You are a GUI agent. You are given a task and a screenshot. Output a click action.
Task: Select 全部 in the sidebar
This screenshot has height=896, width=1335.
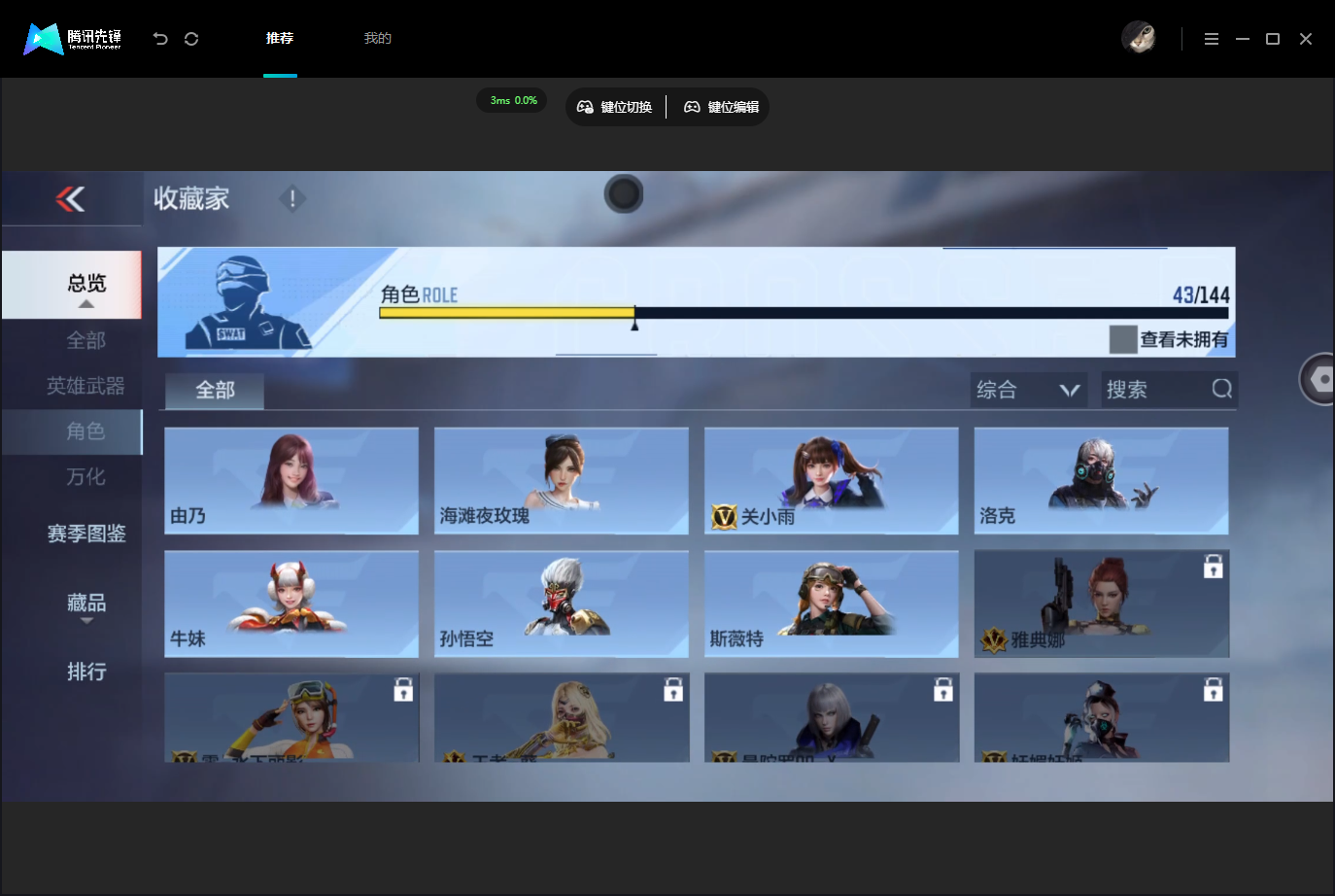pos(86,340)
